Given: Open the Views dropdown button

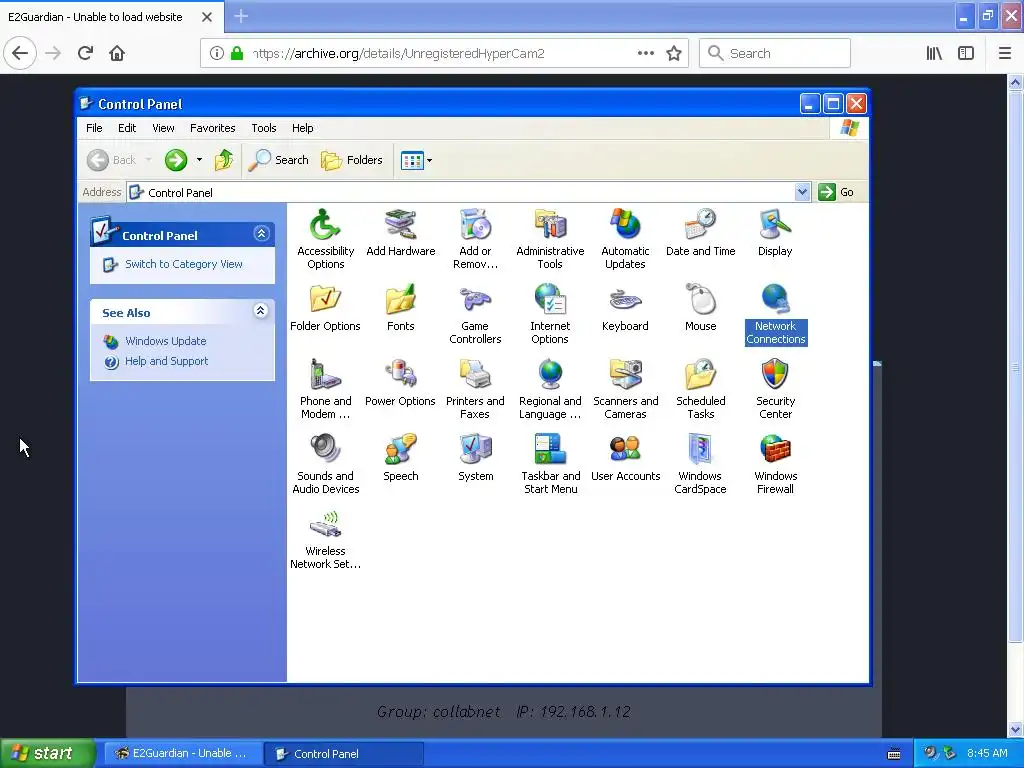Looking at the screenshot, I should (416, 160).
